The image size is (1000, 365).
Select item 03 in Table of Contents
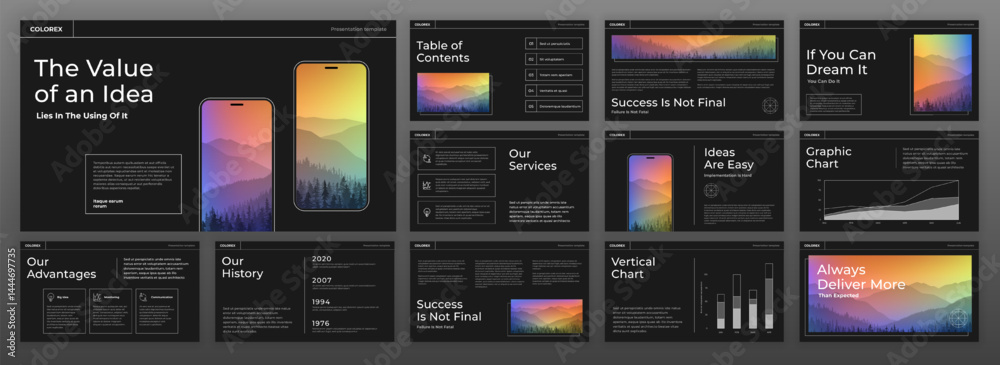pos(554,75)
